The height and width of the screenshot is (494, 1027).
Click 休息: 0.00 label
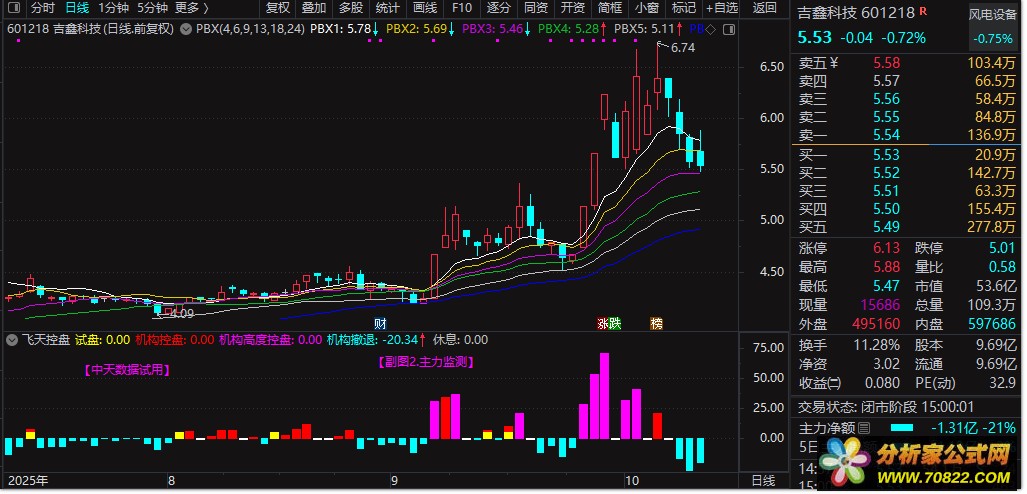460,339
